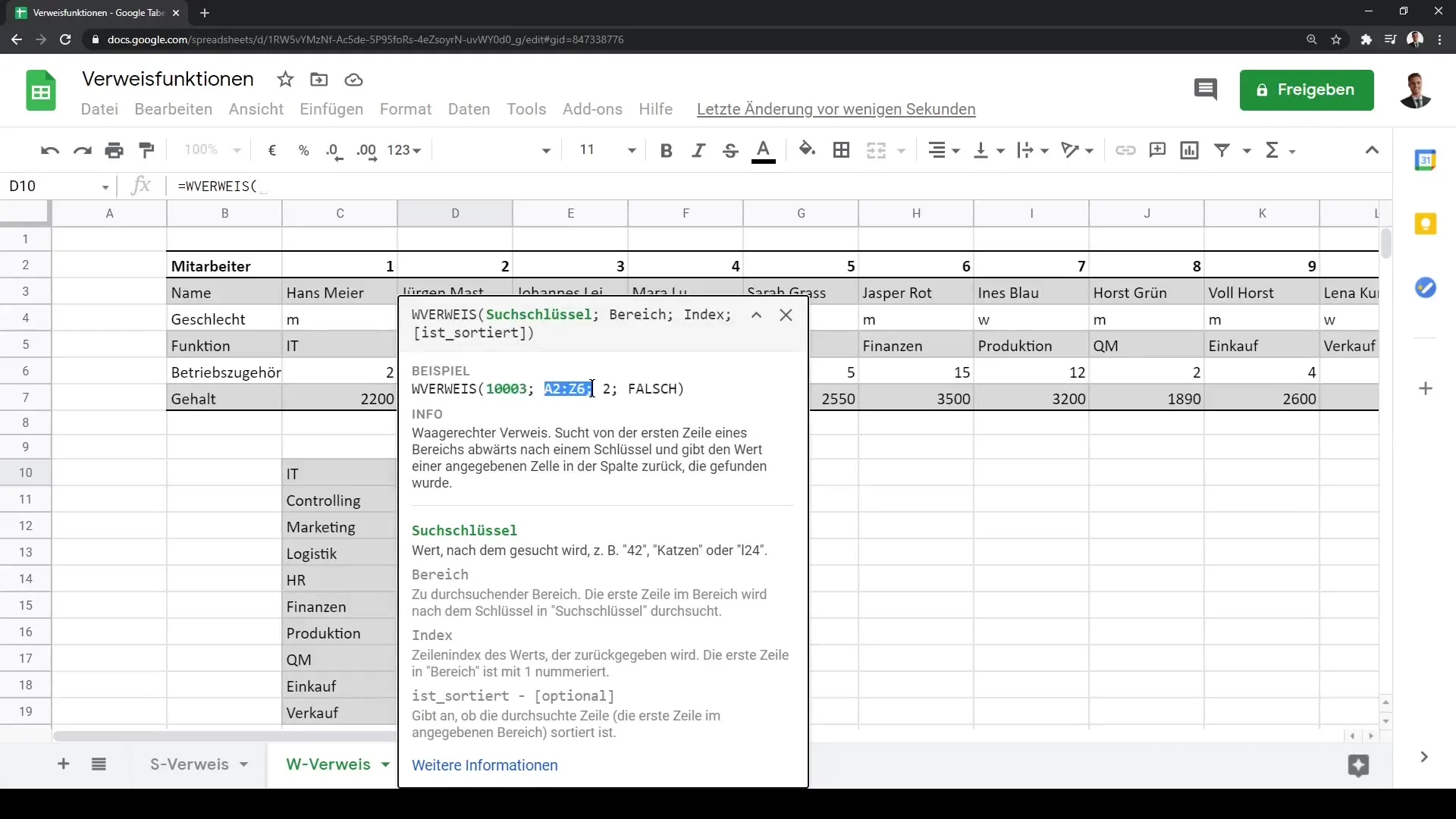Select the Format menu item
The width and height of the screenshot is (1456, 819).
point(405,109)
